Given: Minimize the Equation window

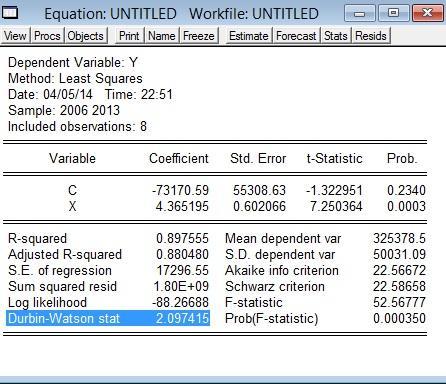Looking at the screenshot, I should 360,13.
